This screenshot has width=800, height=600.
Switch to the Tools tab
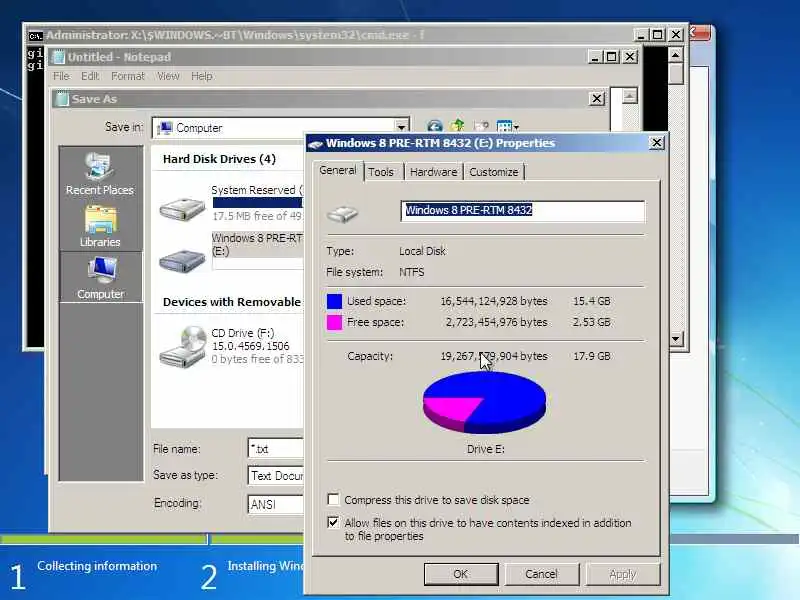(381, 172)
